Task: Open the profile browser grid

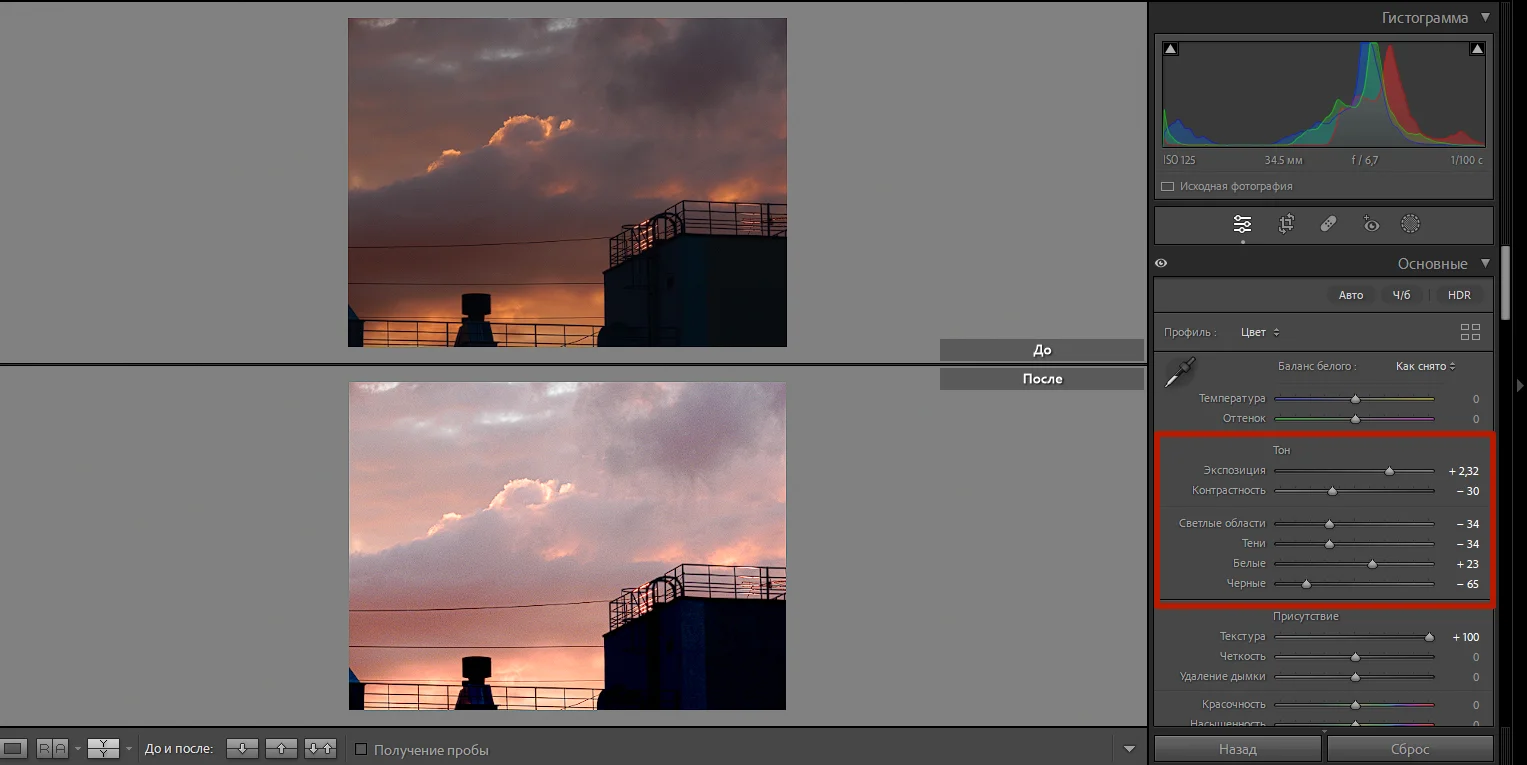Action: 1470,332
